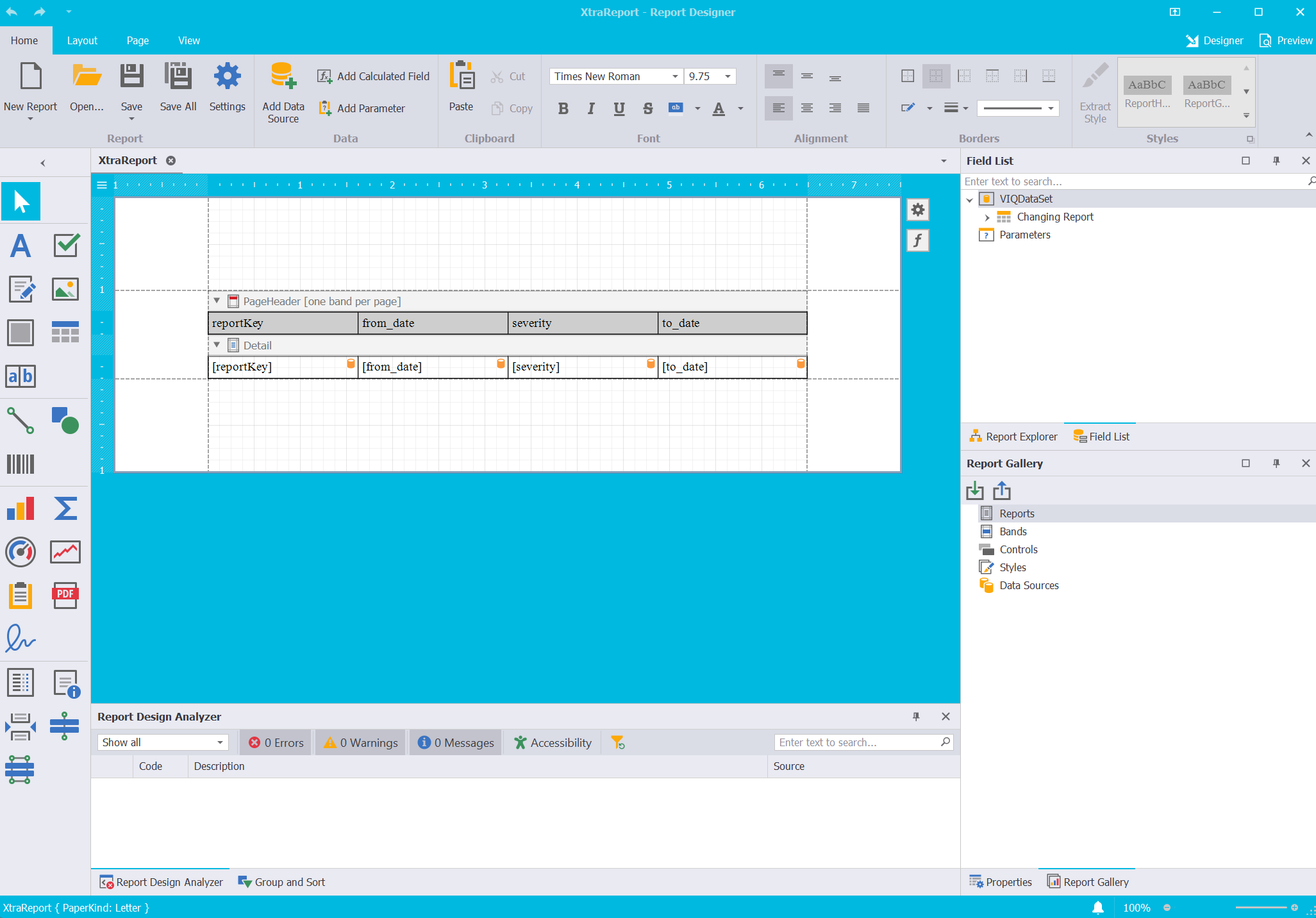Switch to the Layout ribbon tab

point(82,40)
